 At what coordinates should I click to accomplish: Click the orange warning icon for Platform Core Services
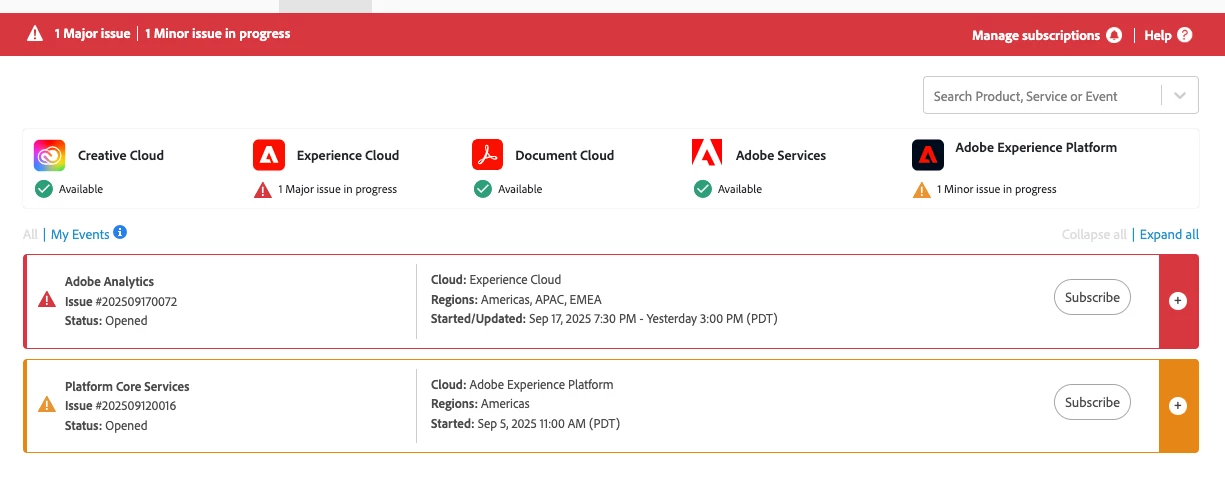tap(46, 405)
